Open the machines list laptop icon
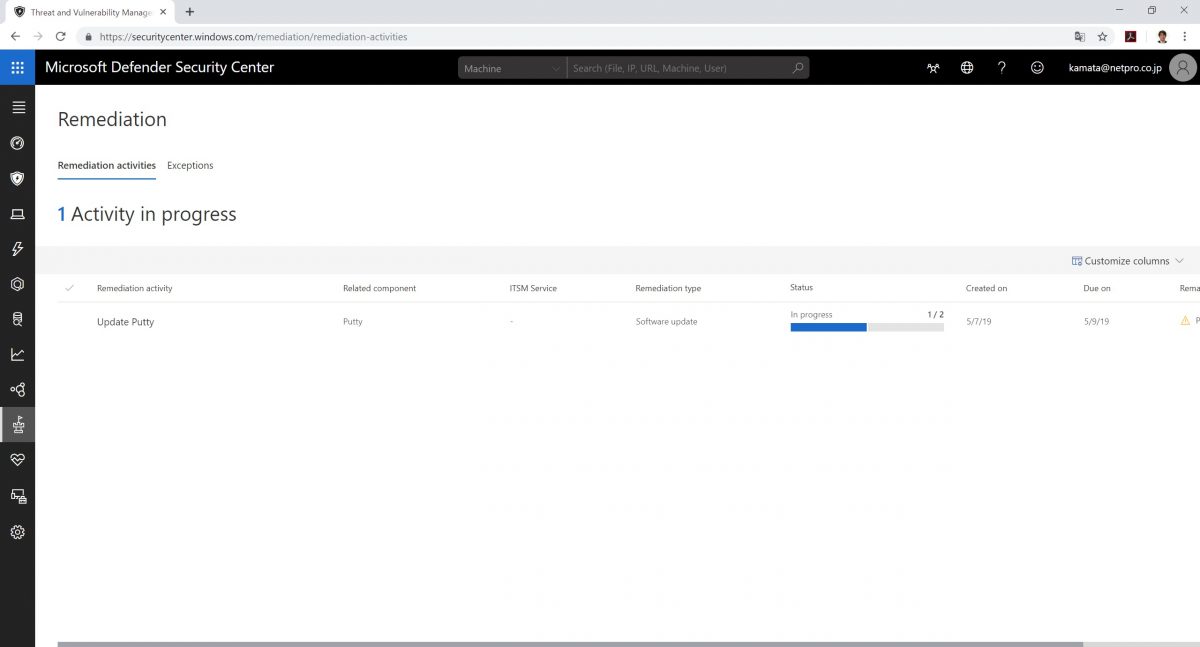This screenshot has height=647, width=1200. click(17, 214)
